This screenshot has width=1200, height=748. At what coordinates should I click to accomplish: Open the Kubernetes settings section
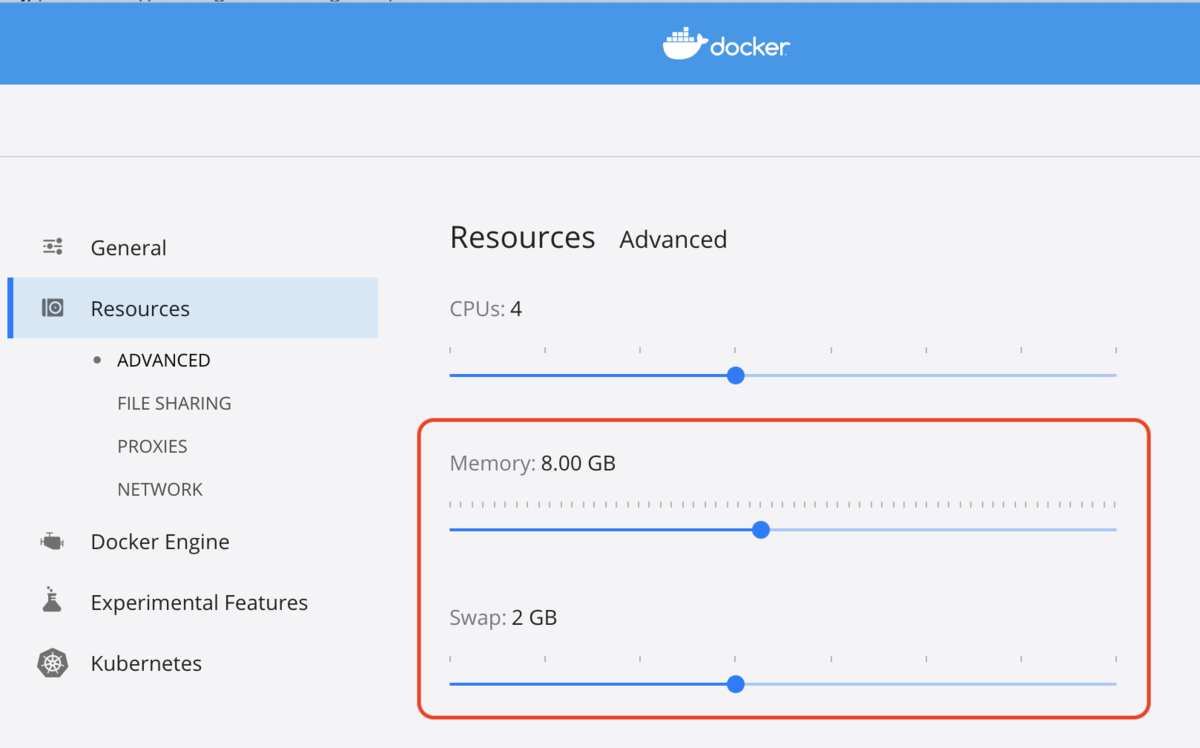coord(146,664)
